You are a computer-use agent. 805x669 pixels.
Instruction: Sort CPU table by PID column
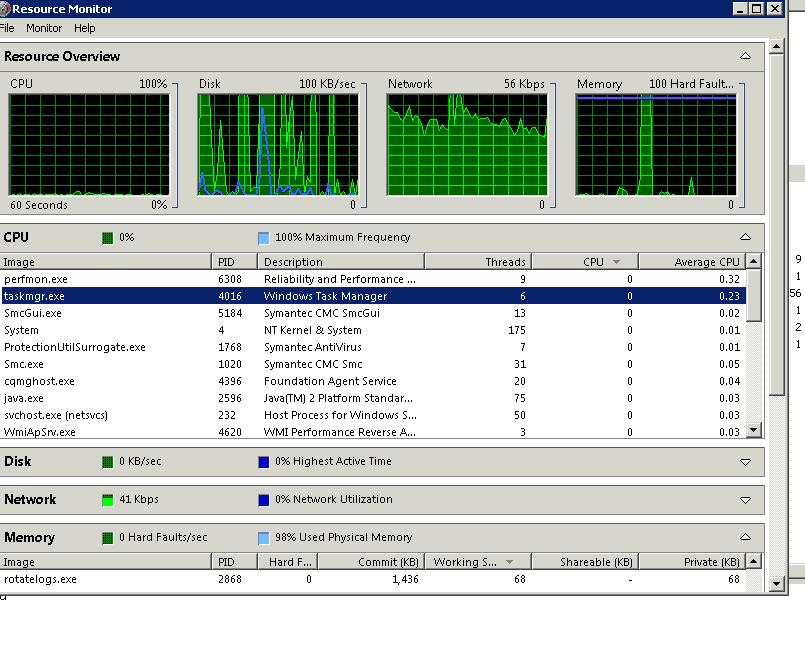tap(234, 262)
